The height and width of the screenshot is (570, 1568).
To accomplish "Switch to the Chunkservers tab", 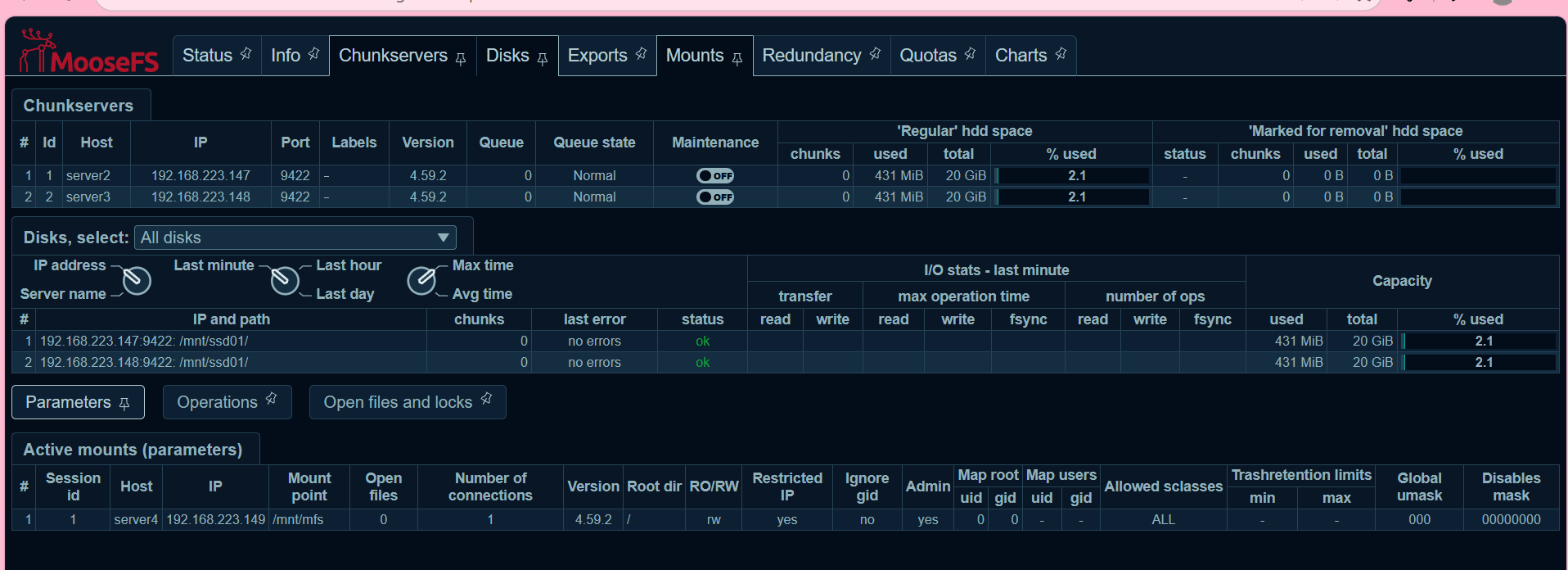I will tap(393, 56).
